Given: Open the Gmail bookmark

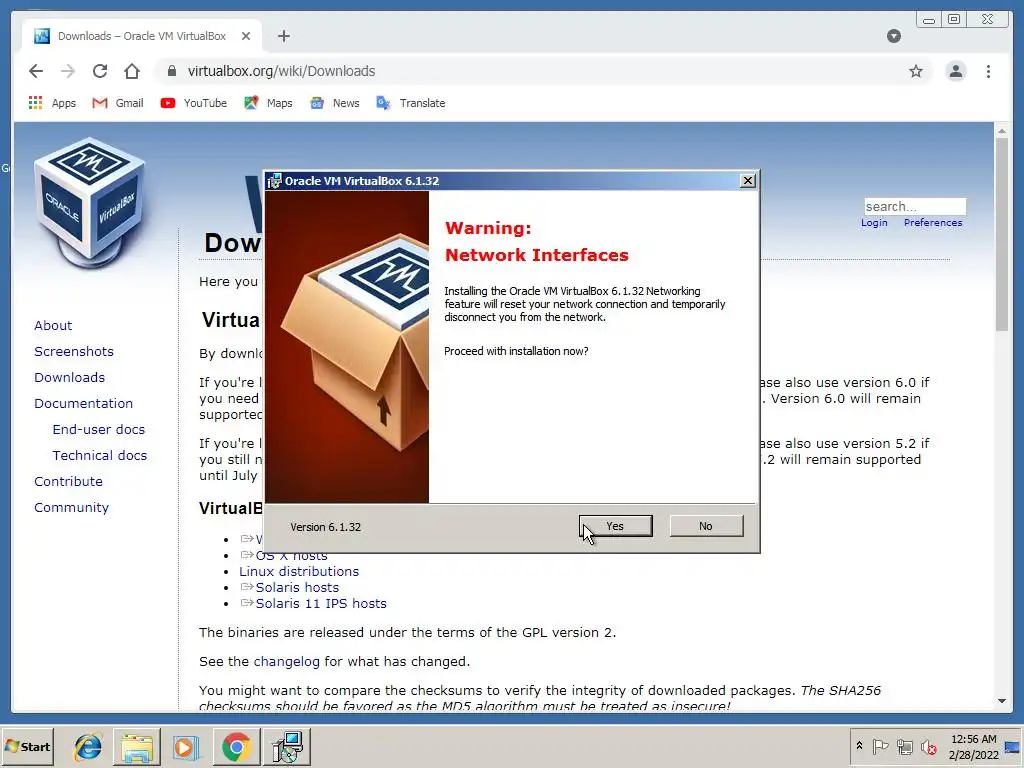Looking at the screenshot, I should tap(118, 103).
